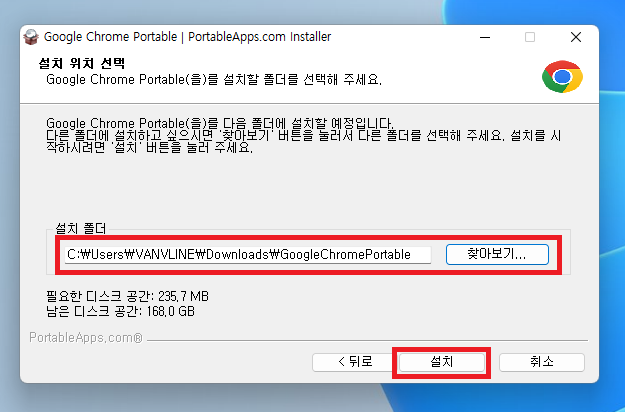Click the instruction paragraph mentioning 찾아보기
Image resolution: width=625 pixels, height=412 pixels.
coord(304,136)
